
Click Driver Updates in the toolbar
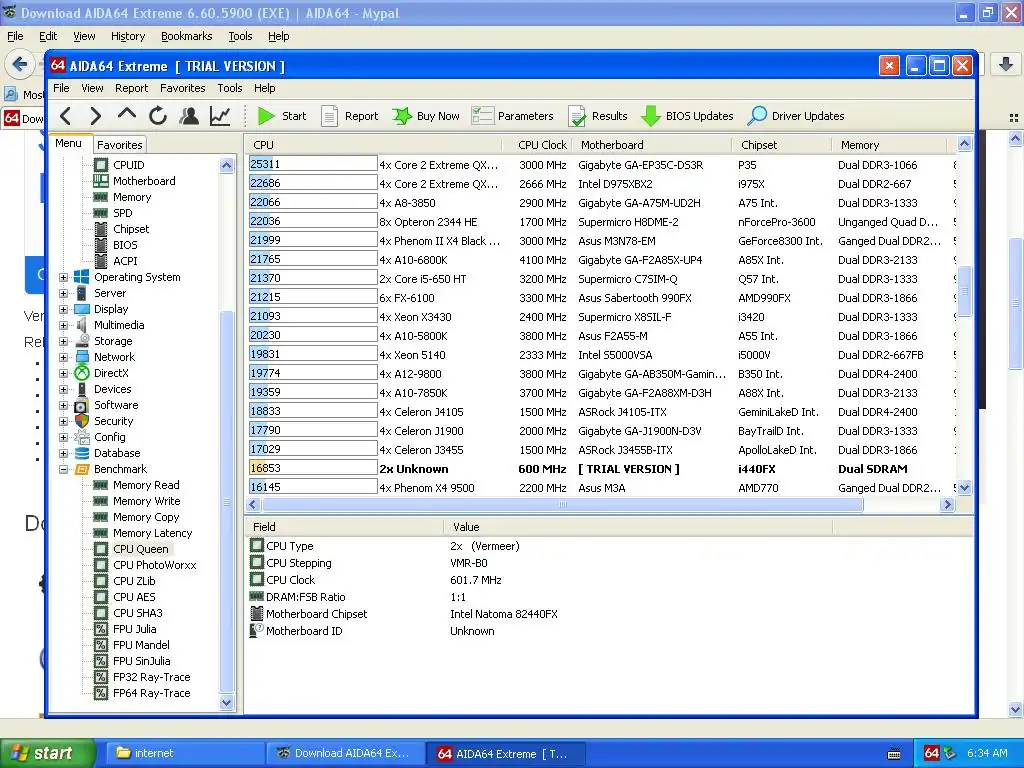tap(796, 116)
